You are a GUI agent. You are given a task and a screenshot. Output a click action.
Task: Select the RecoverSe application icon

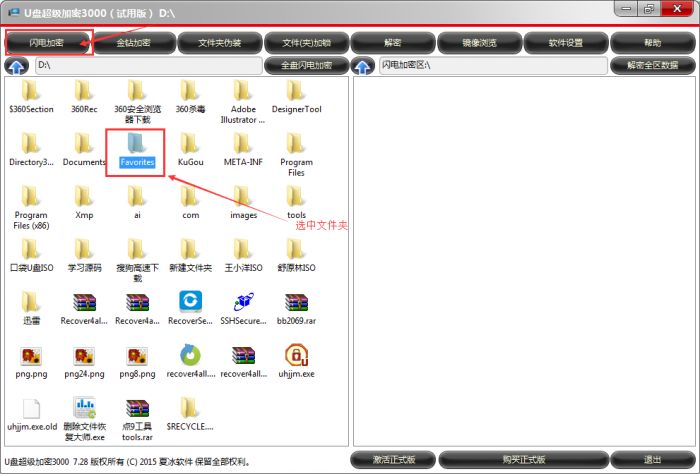[x=189, y=303]
